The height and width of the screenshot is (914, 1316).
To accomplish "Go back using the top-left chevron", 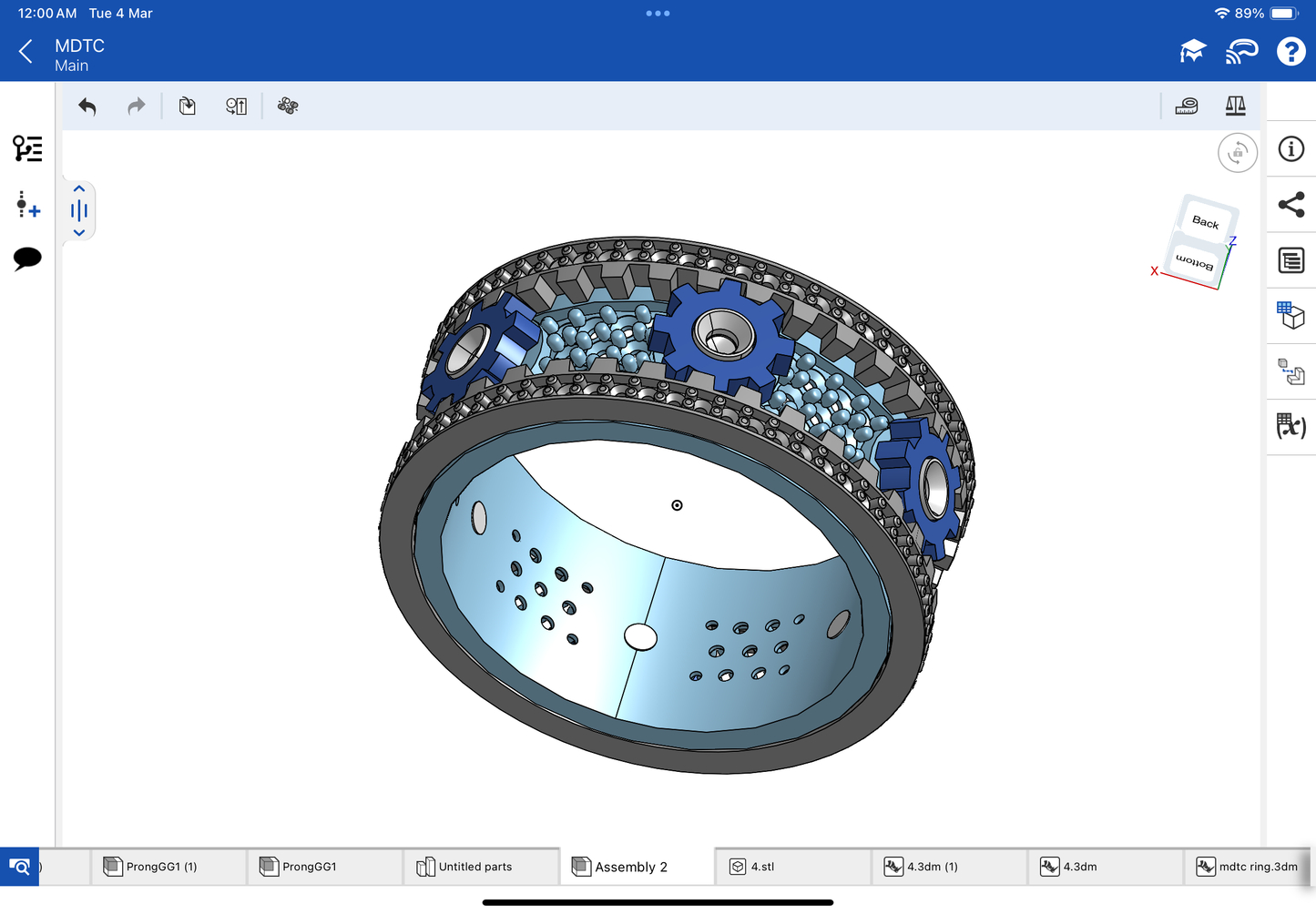I will click(26, 52).
